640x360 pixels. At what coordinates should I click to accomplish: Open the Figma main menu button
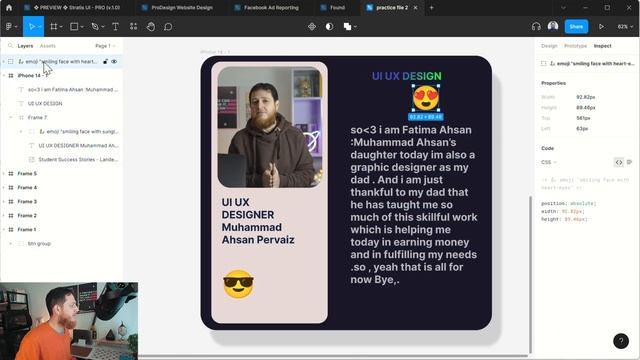point(11,27)
